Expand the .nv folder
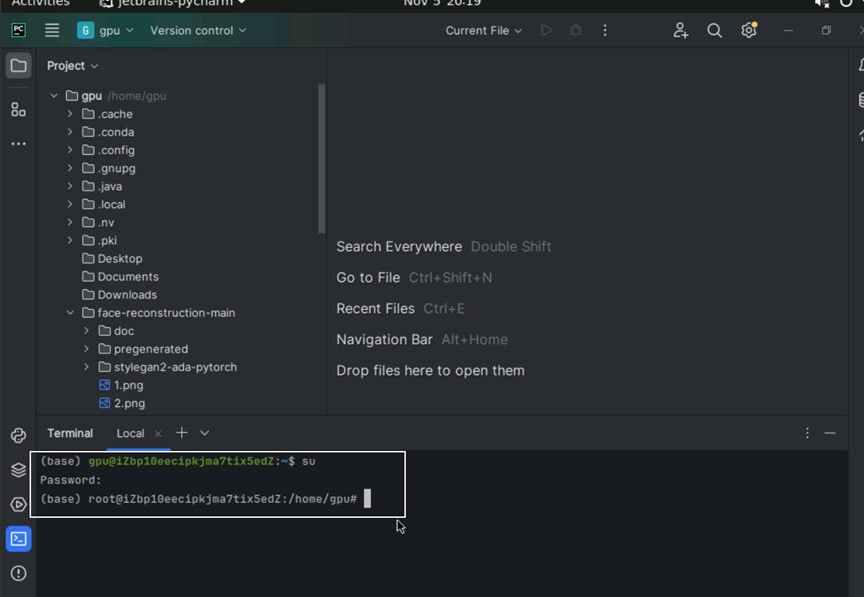 pos(70,223)
